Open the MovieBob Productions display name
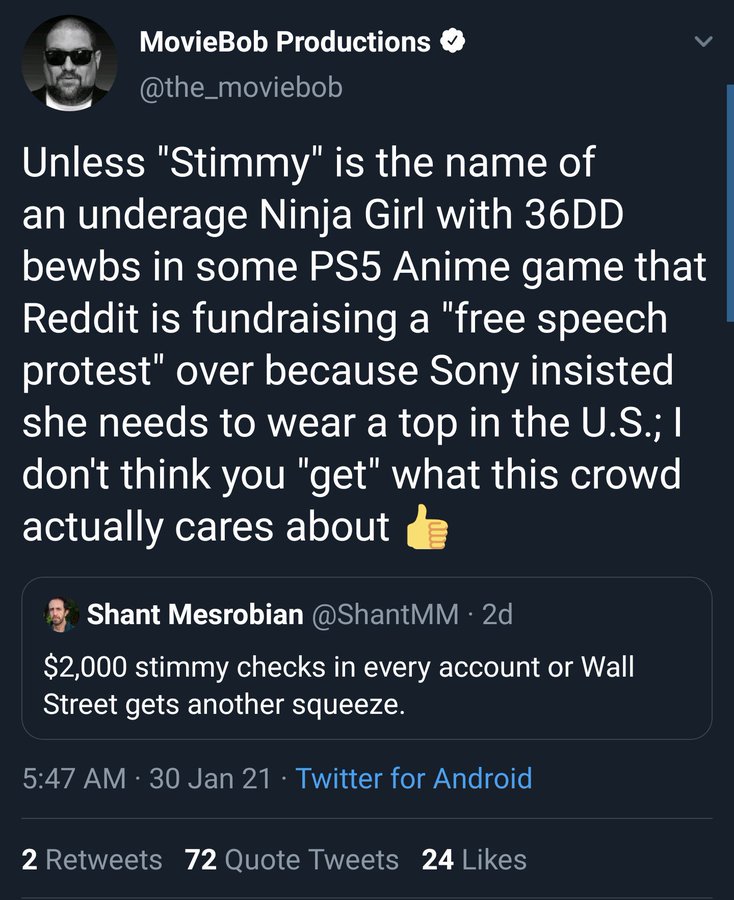The width and height of the screenshot is (734, 900). (285, 42)
